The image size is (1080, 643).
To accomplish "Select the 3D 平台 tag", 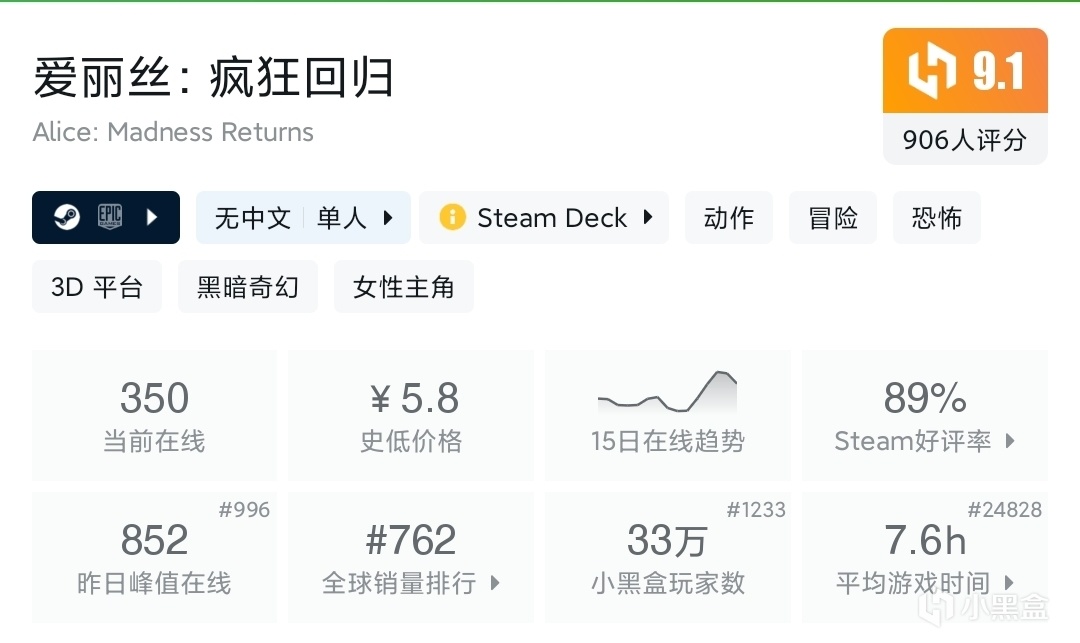I will [x=97, y=287].
